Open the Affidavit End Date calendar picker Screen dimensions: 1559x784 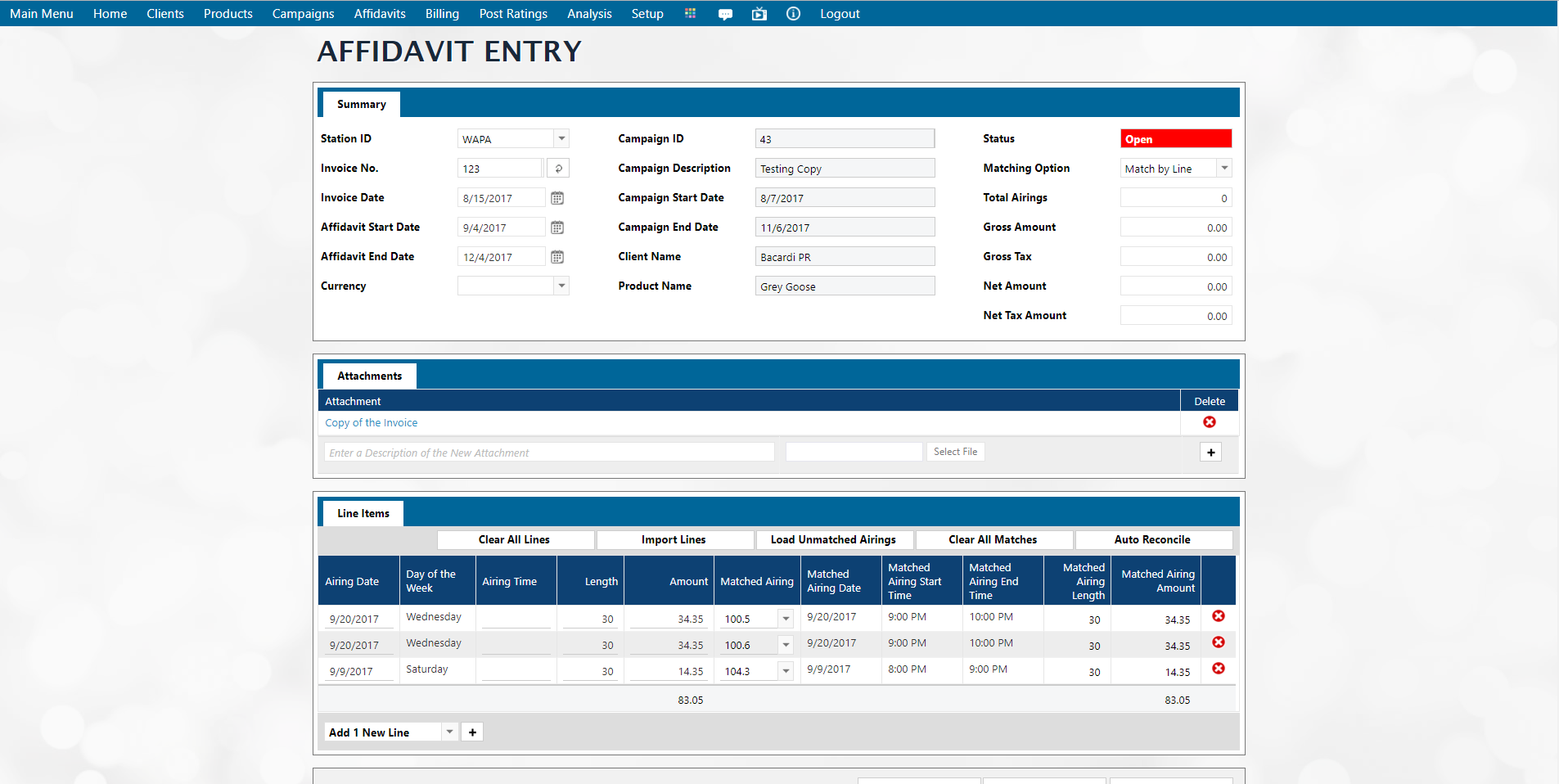[x=557, y=257]
